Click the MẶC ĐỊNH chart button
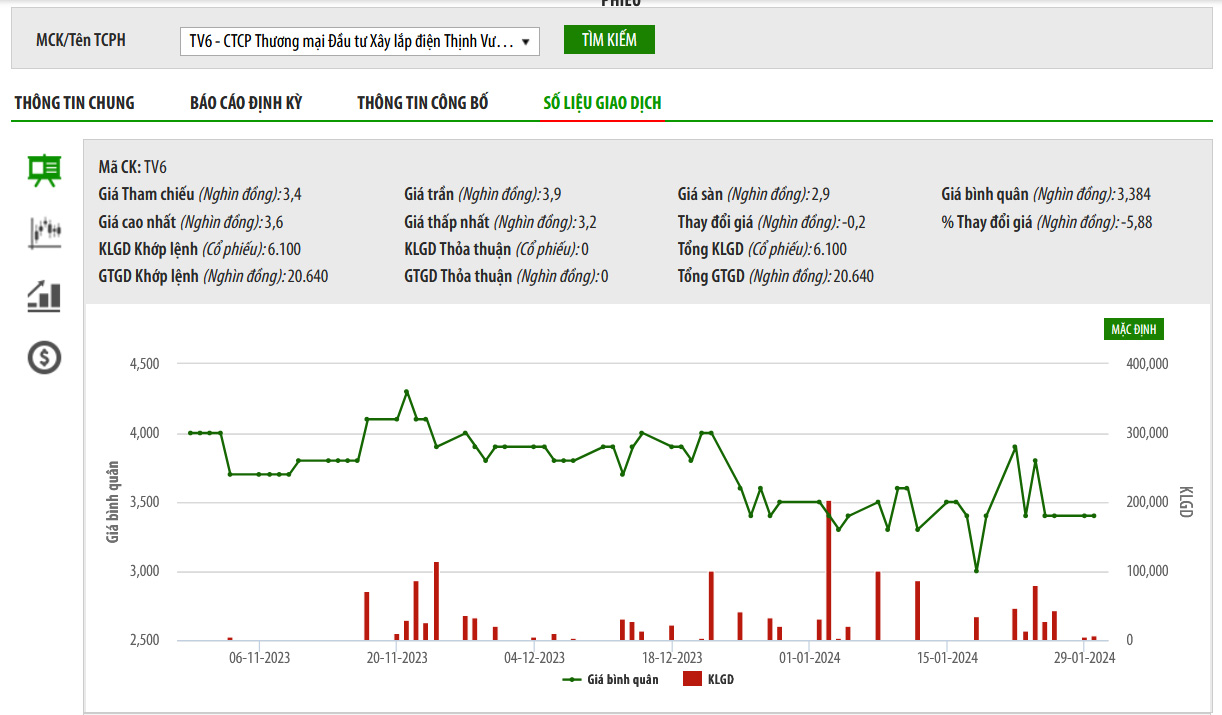The width and height of the screenshot is (1222, 715). pyautogui.click(x=1135, y=329)
